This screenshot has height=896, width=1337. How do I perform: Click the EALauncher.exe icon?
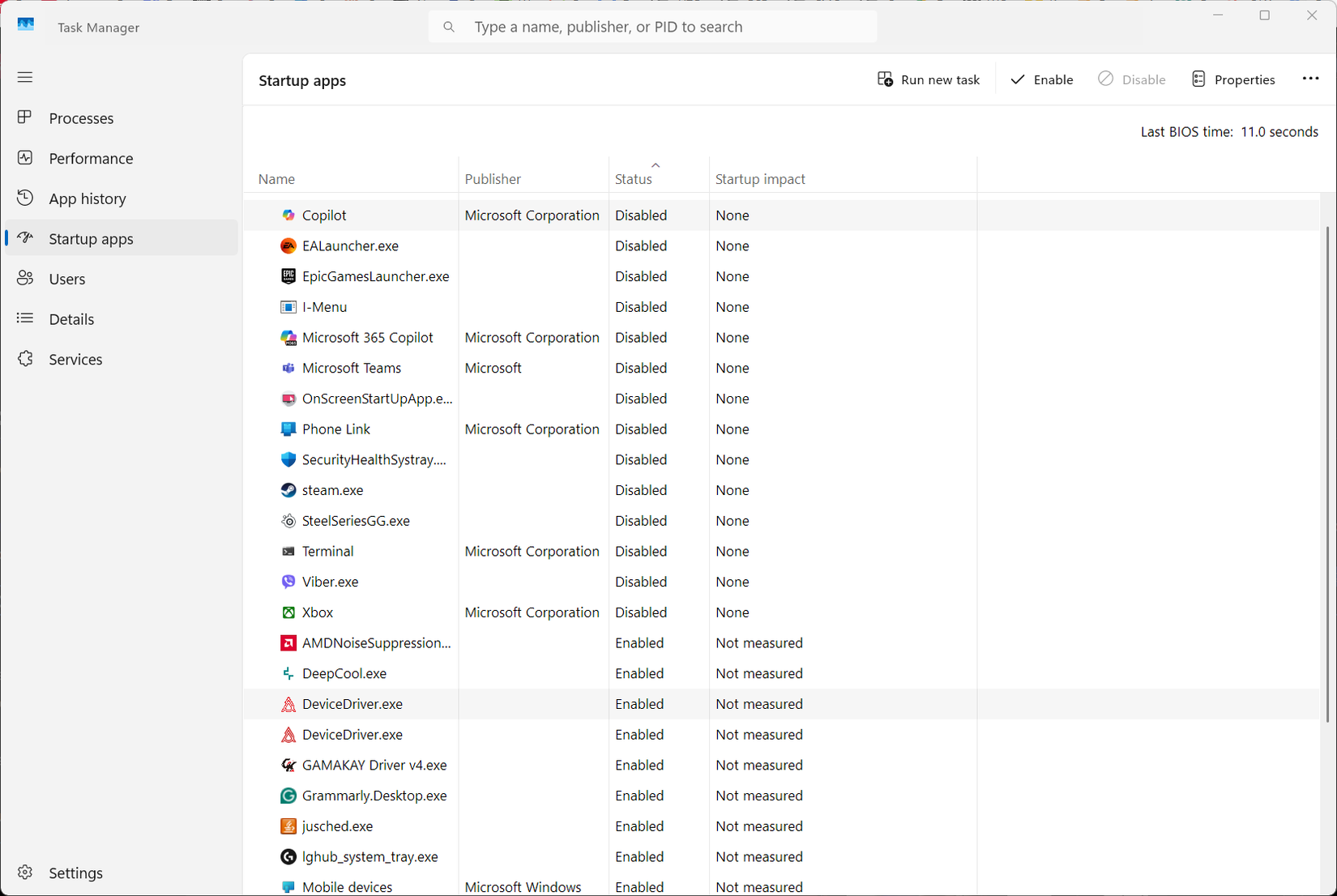[x=288, y=245]
